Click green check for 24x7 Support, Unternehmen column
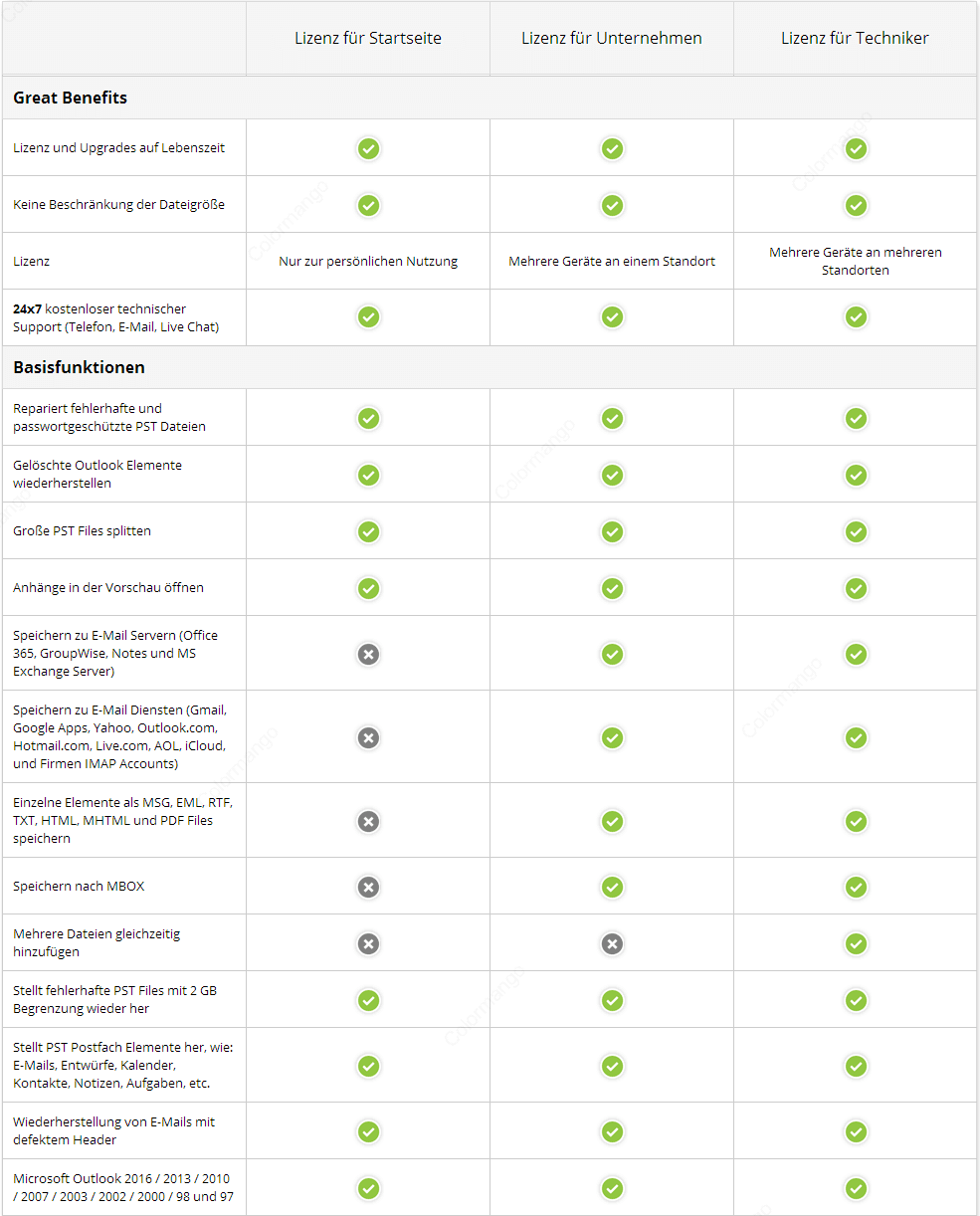The height and width of the screenshot is (1216, 980). (612, 316)
